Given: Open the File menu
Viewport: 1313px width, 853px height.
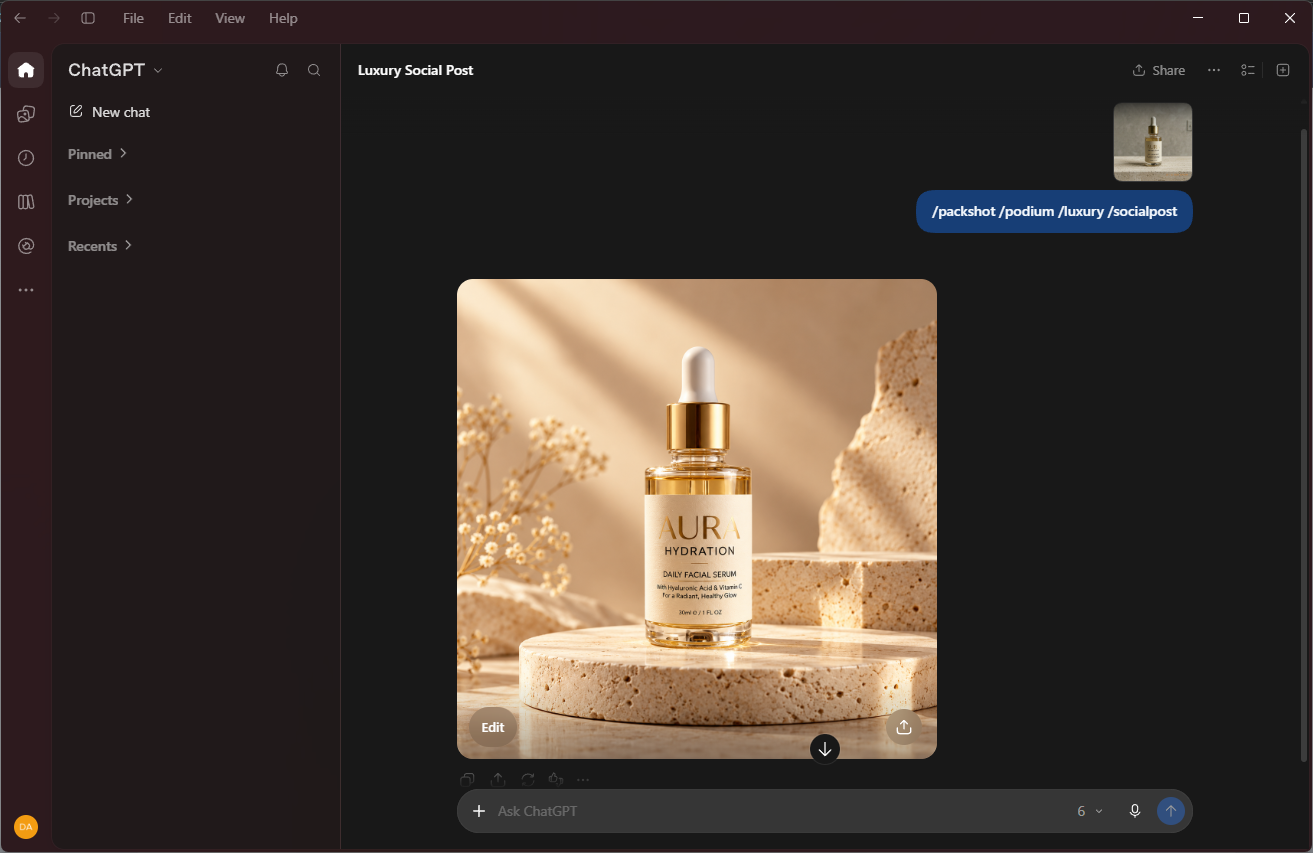Looking at the screenshot, I should point(133,18).
